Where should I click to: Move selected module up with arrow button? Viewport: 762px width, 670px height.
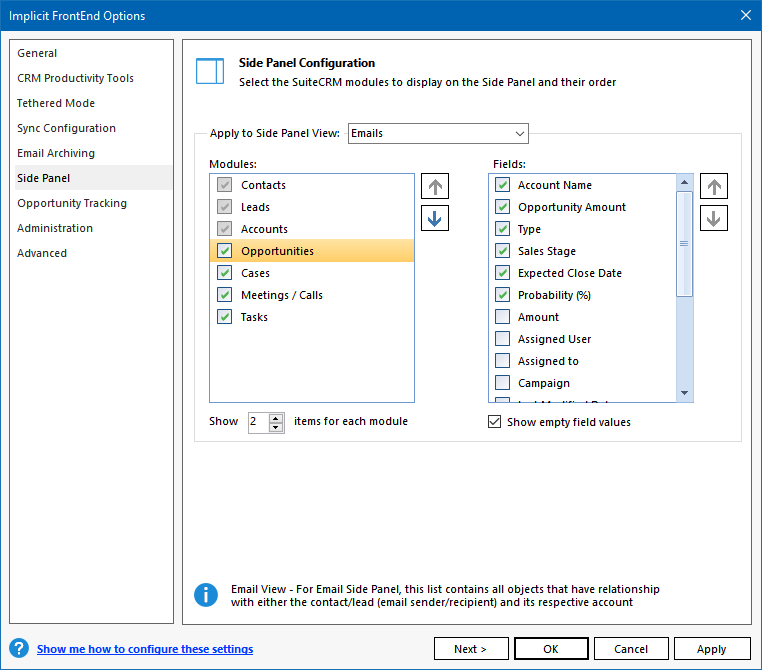(435, 187)
